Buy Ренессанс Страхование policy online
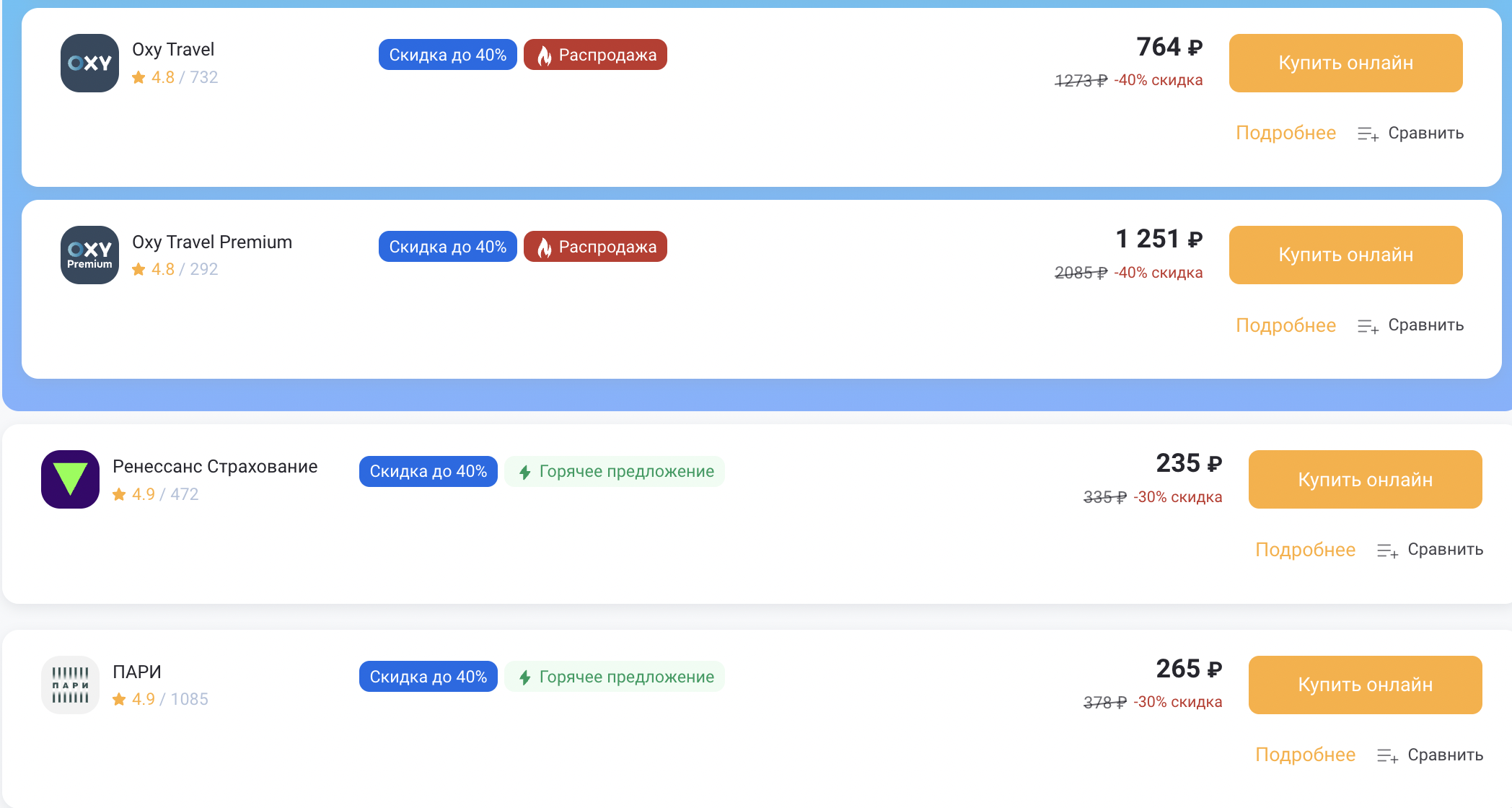The height and width of the screenshot is (808, 1512). (x=1365, y=479)
